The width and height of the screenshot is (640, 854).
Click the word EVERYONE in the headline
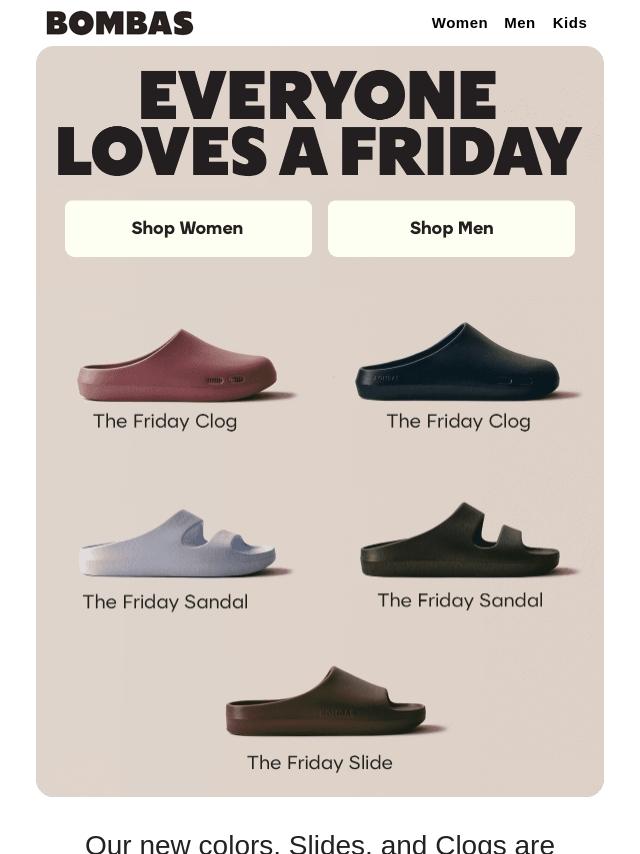[x=318, y=96]
